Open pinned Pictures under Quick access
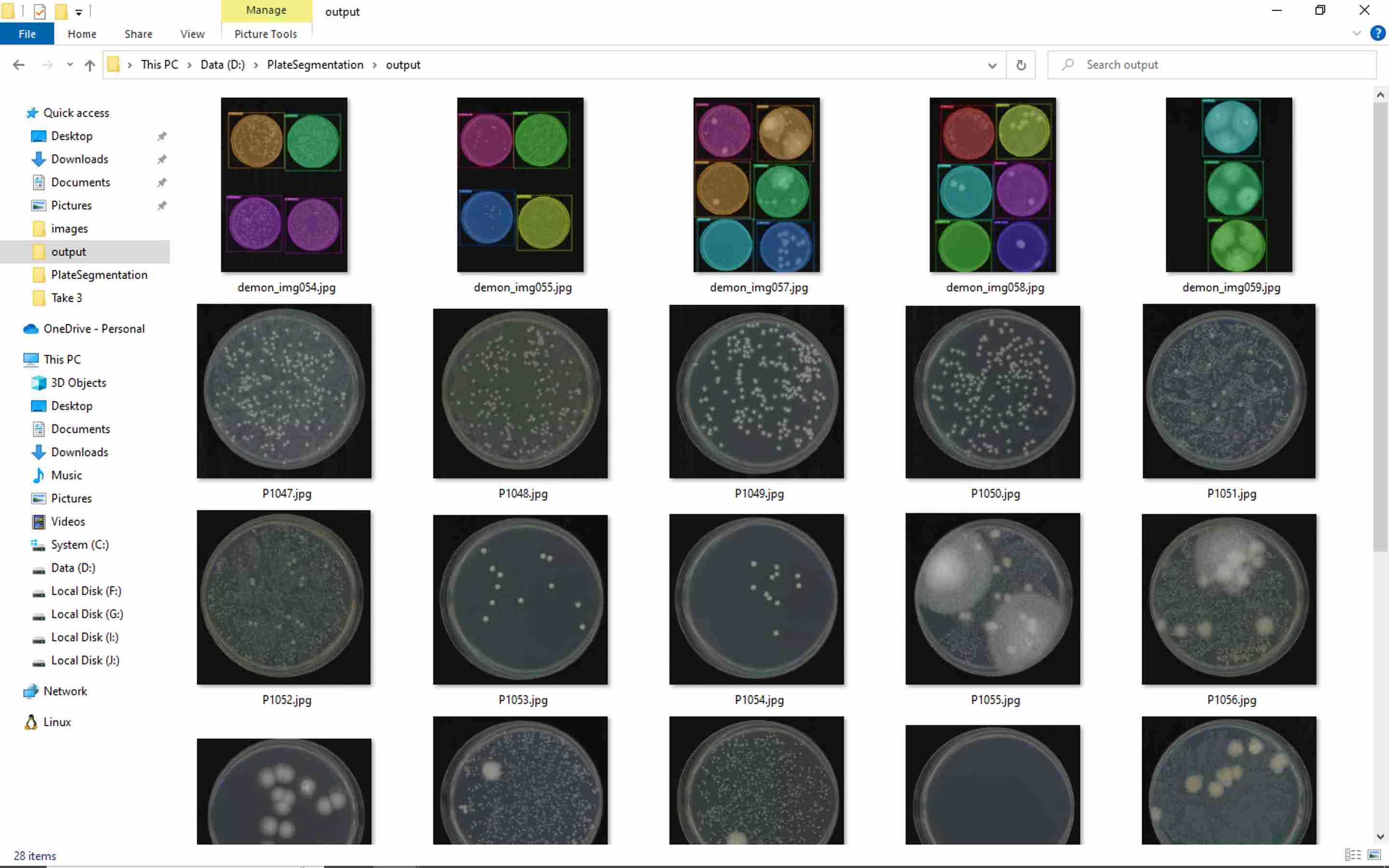1389x868 pixels. tap(71, 205)
